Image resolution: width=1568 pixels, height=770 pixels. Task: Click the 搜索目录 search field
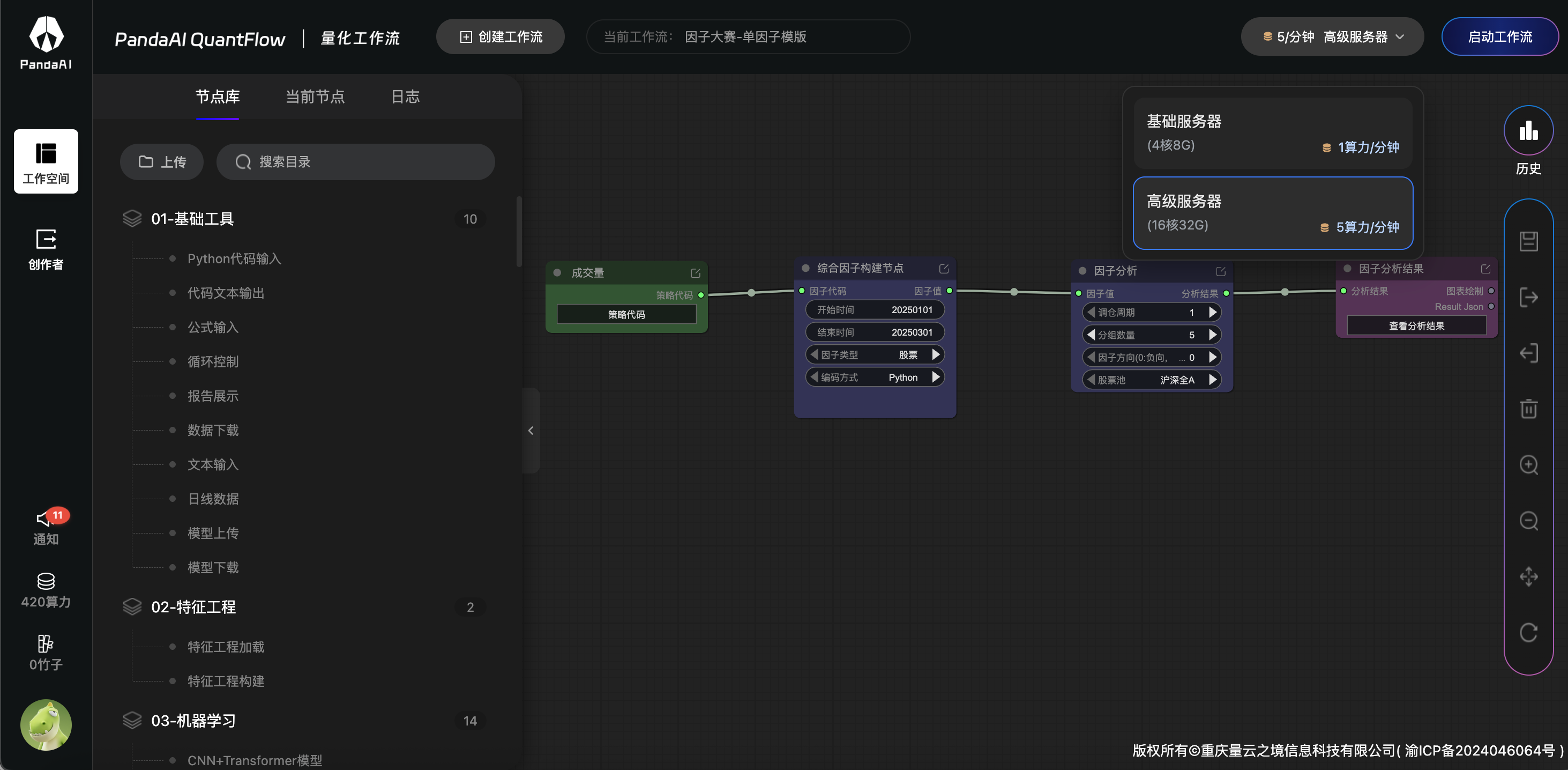coord(355,162)
